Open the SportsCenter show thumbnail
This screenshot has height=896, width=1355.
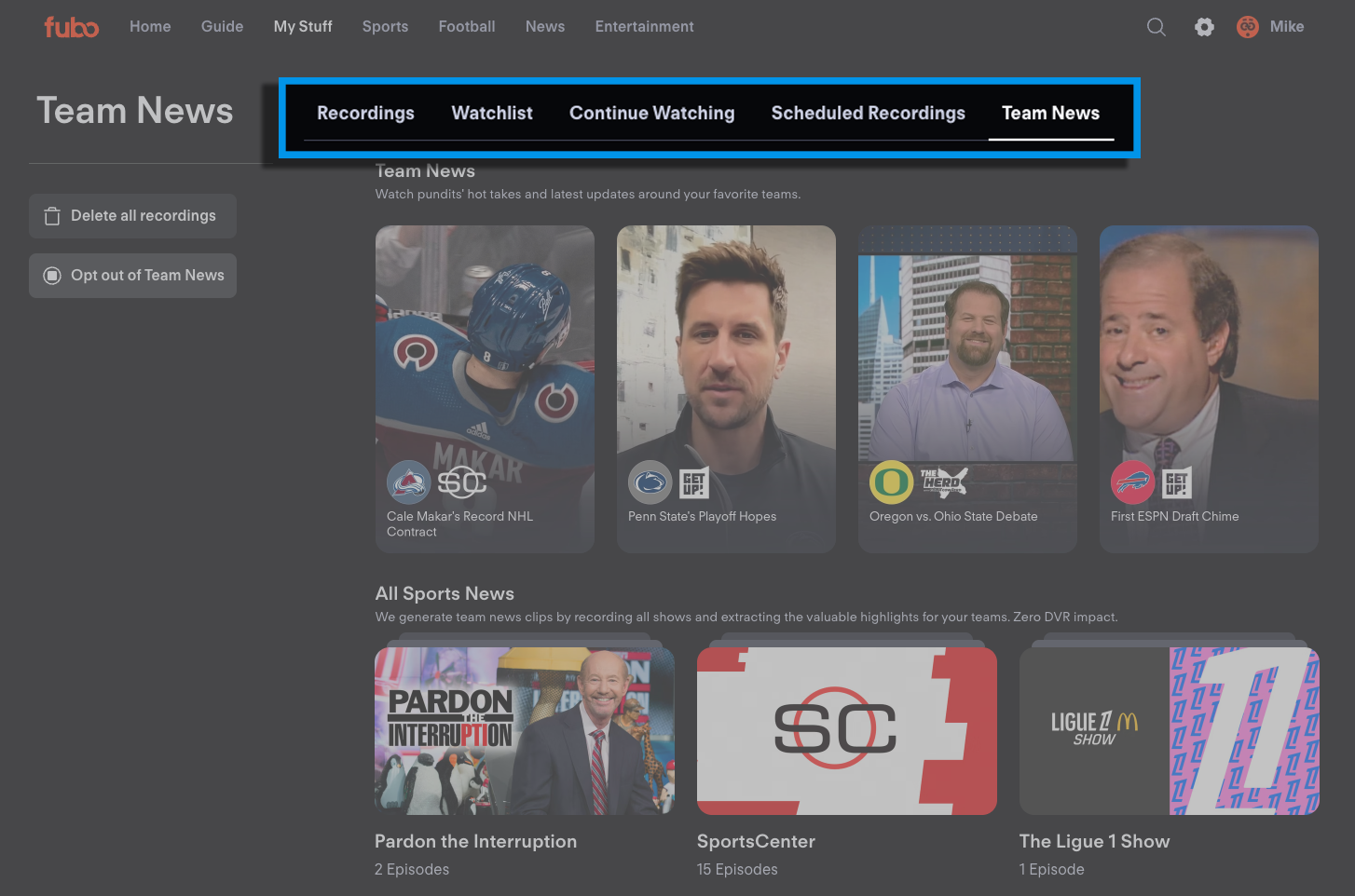pos(847,731)
